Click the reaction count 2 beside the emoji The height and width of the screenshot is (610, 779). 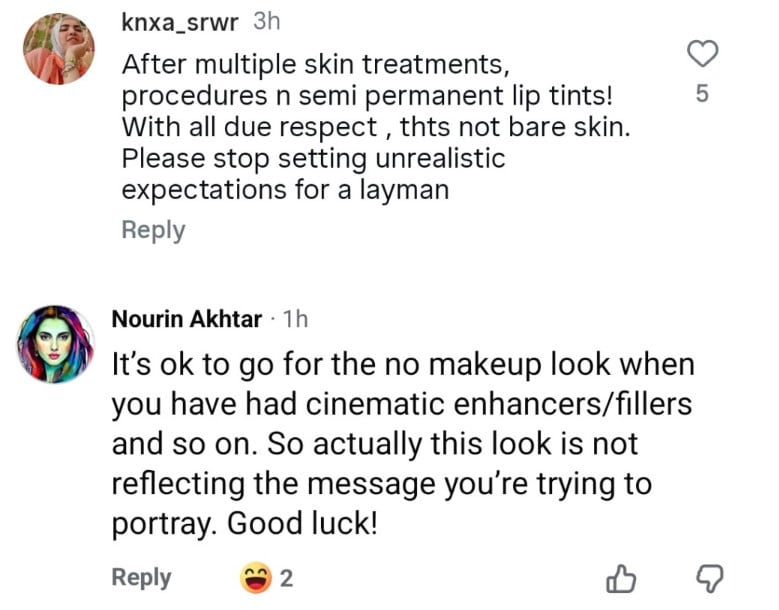[285, 577]
